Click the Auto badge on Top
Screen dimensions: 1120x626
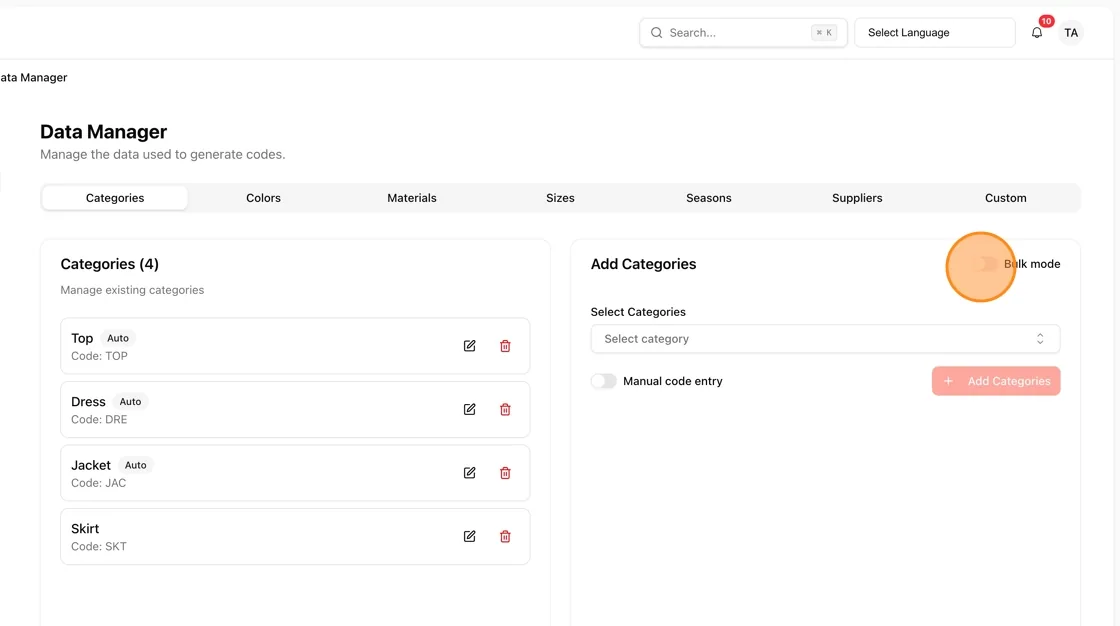[118, 338]
